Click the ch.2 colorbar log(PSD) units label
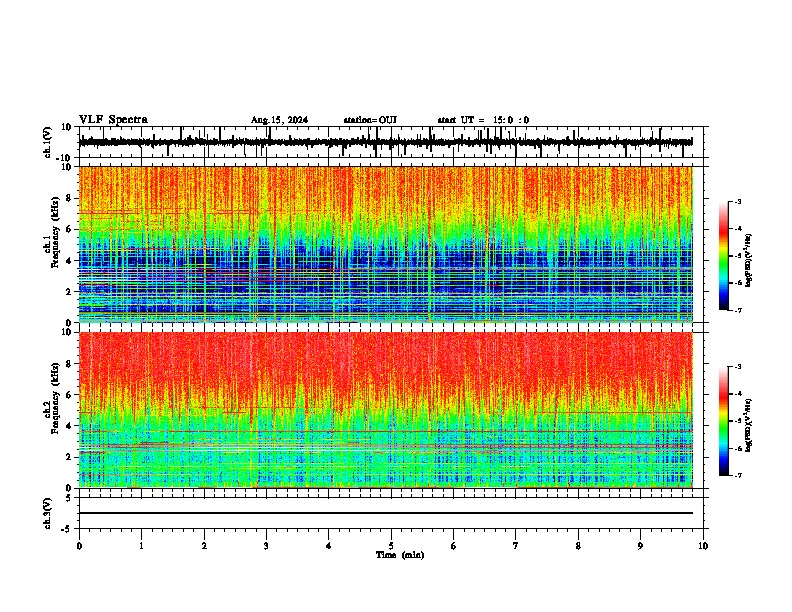 point(749,425)
